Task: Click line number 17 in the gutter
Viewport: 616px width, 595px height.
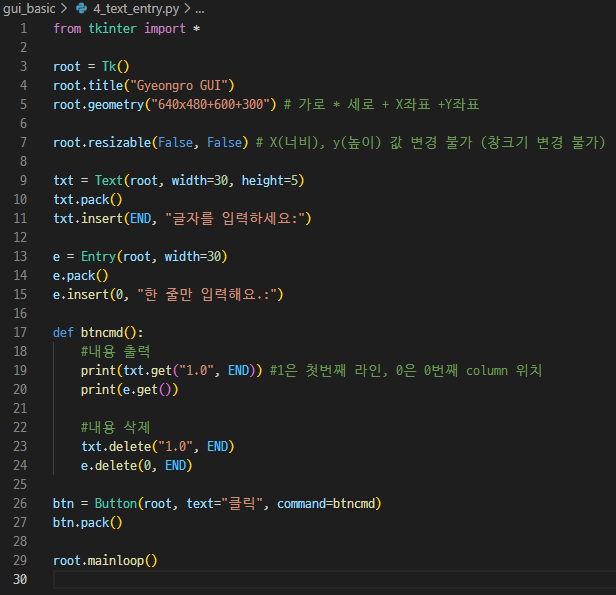Action: tap(20, 332)
